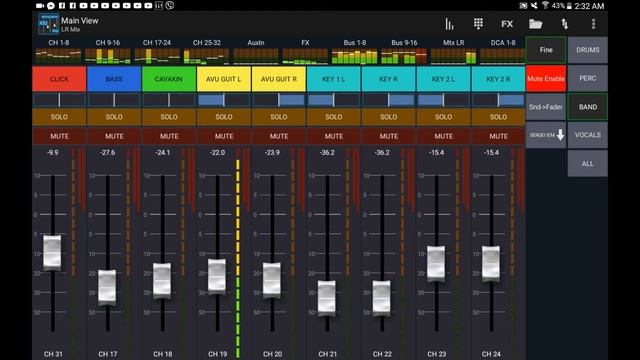Tap the up-down arrows sync icon
The image size is (640, 360).
point(564,24)
